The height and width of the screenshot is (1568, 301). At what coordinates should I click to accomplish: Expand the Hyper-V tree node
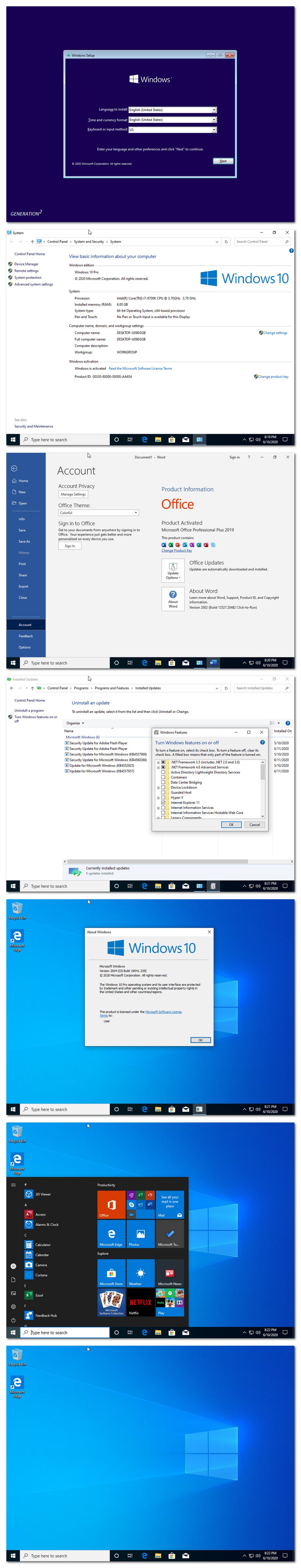pyautogui.click(x=158, y=797)
